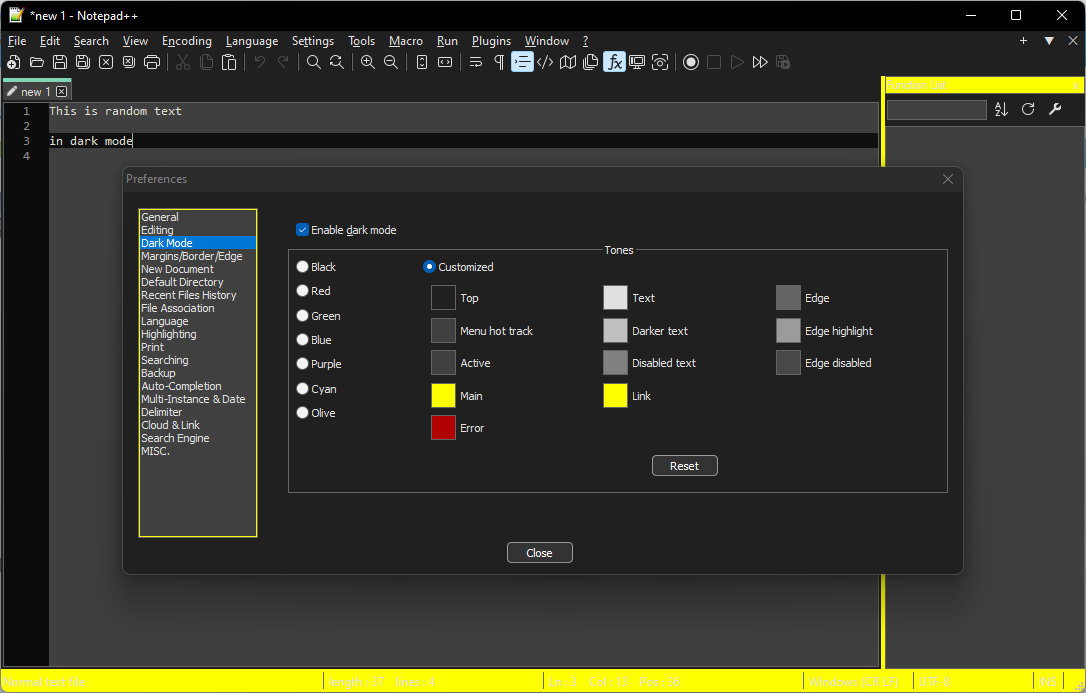
Task: Click the Folder as Workspace icon
Action: tap(637, 62)
